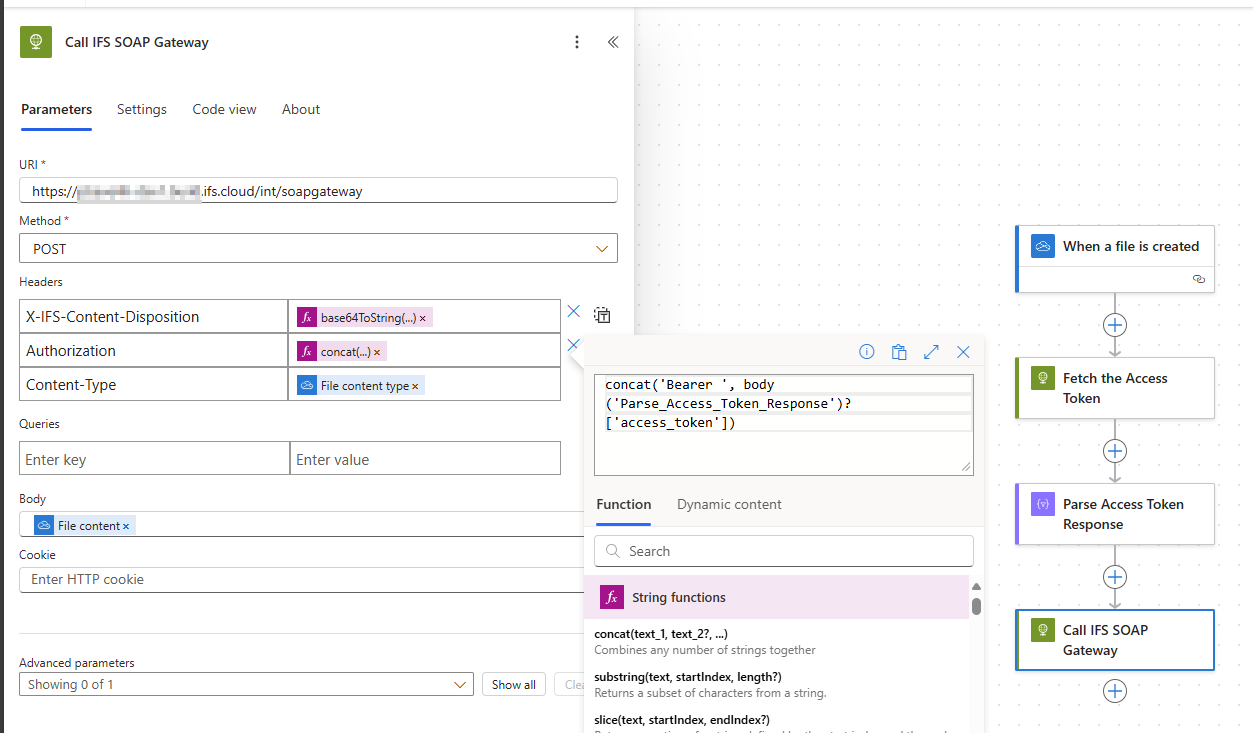Expand the Advanced parameters dropdown
The width and height of the screenshot is (1253, 733).
246,685
